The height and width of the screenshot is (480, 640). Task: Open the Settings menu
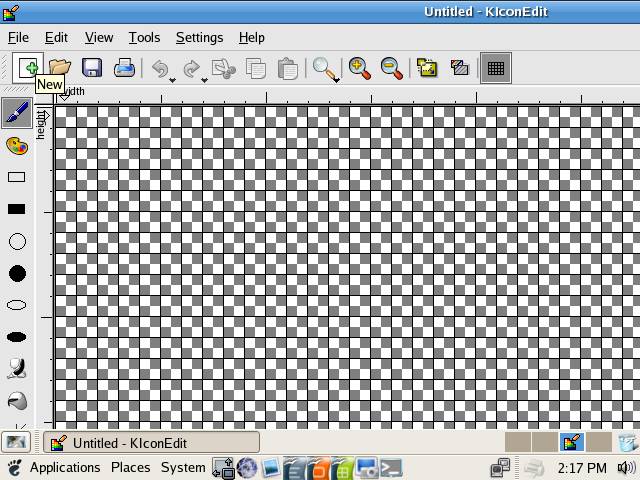click(199, 37)
